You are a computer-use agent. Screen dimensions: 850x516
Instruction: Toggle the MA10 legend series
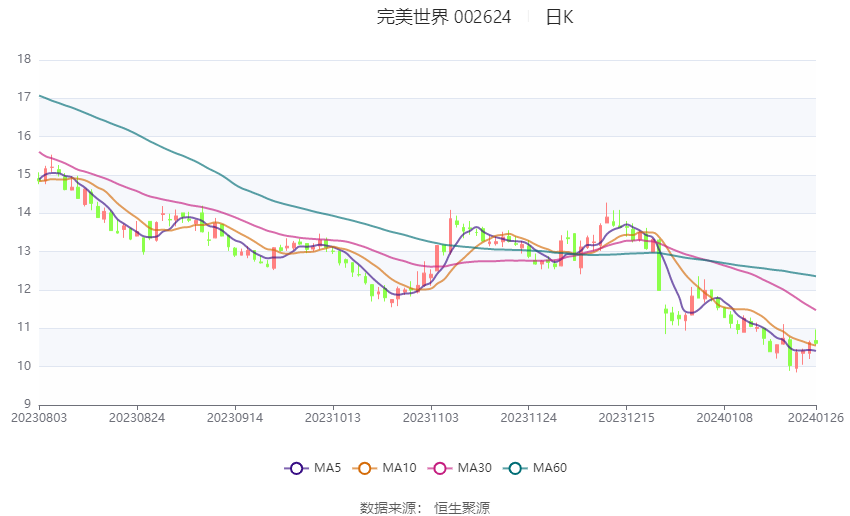pyautogui.click(x=384, y=468)
